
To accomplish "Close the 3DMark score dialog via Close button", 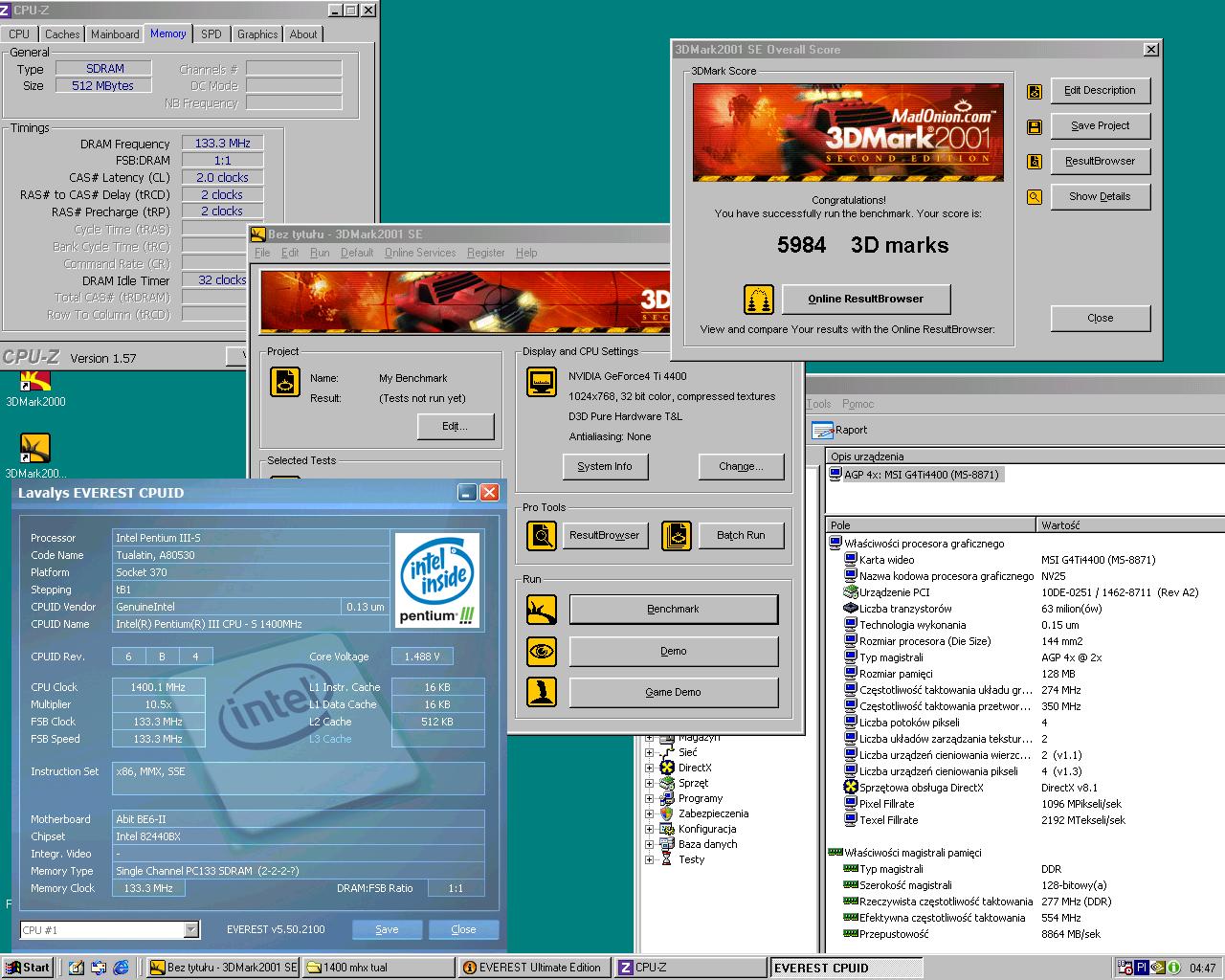I will coord(1100,319).
